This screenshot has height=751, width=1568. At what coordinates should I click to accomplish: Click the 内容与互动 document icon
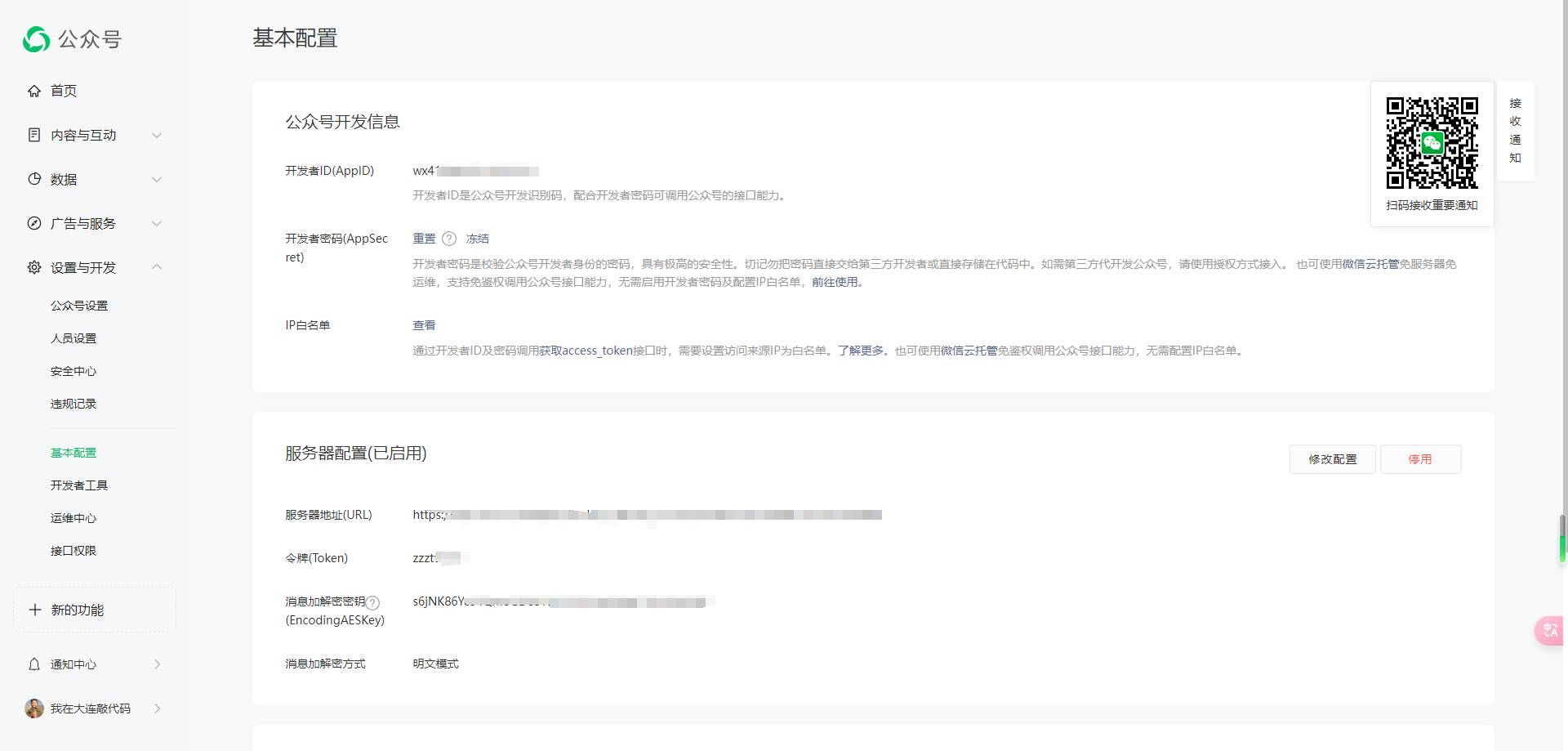click(34, 135)
